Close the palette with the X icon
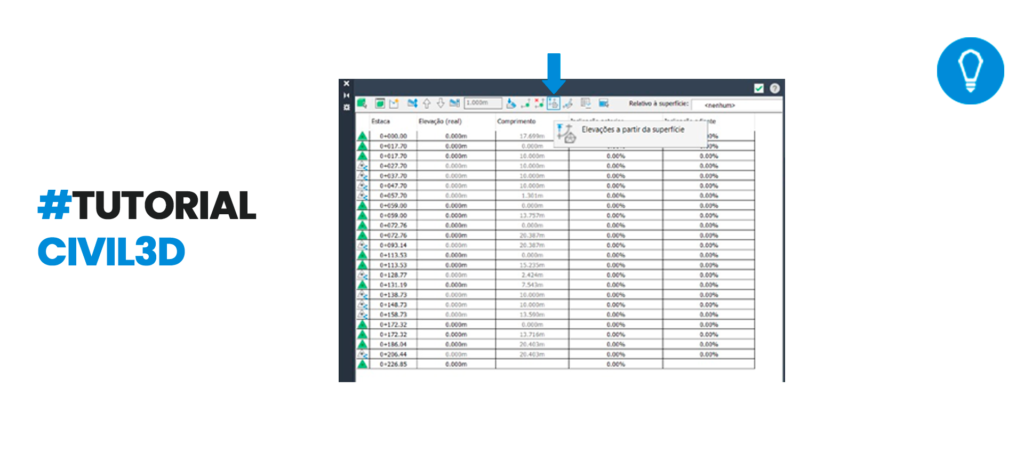This screenshot has height=461, width=1024. (x=346, y=84)
